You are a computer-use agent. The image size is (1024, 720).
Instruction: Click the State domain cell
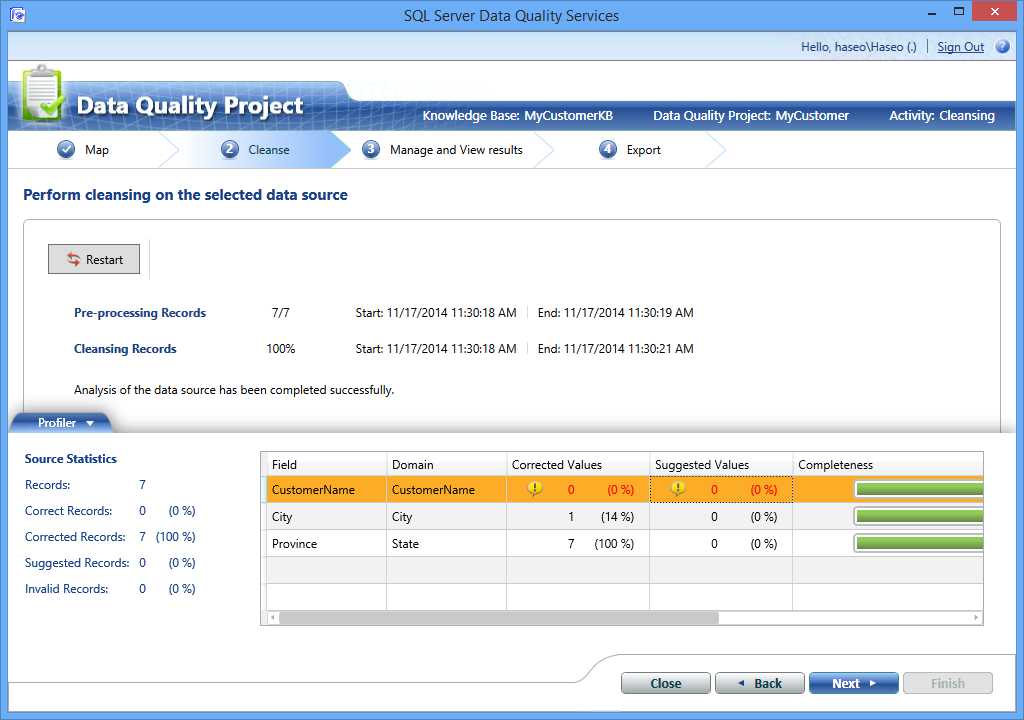pyautogui.click(x=446, y=543)
